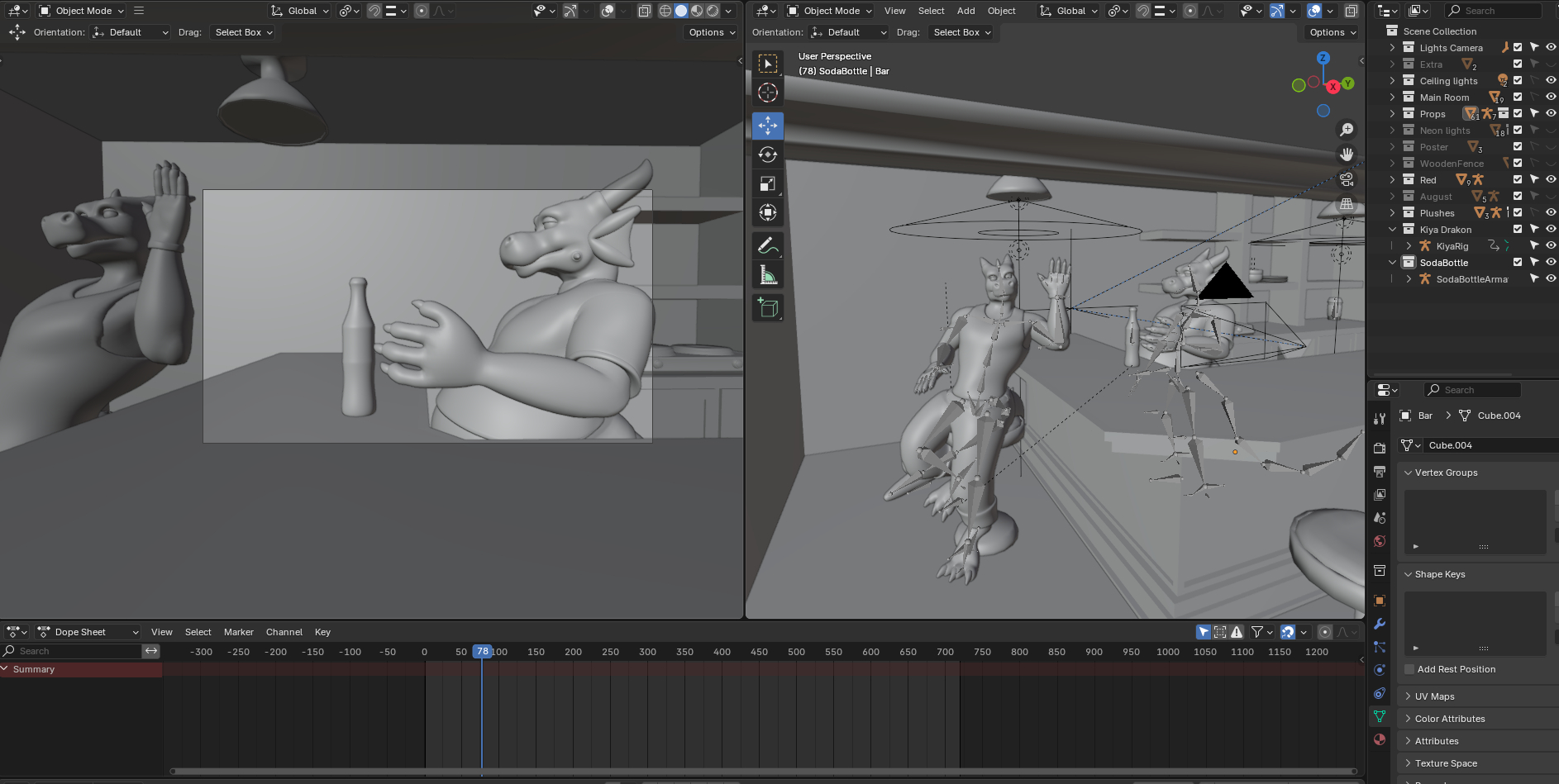Select the Rotate tool in viewport toolbar
Viewport: 1559px width, 784px height.
coord(767,154)
